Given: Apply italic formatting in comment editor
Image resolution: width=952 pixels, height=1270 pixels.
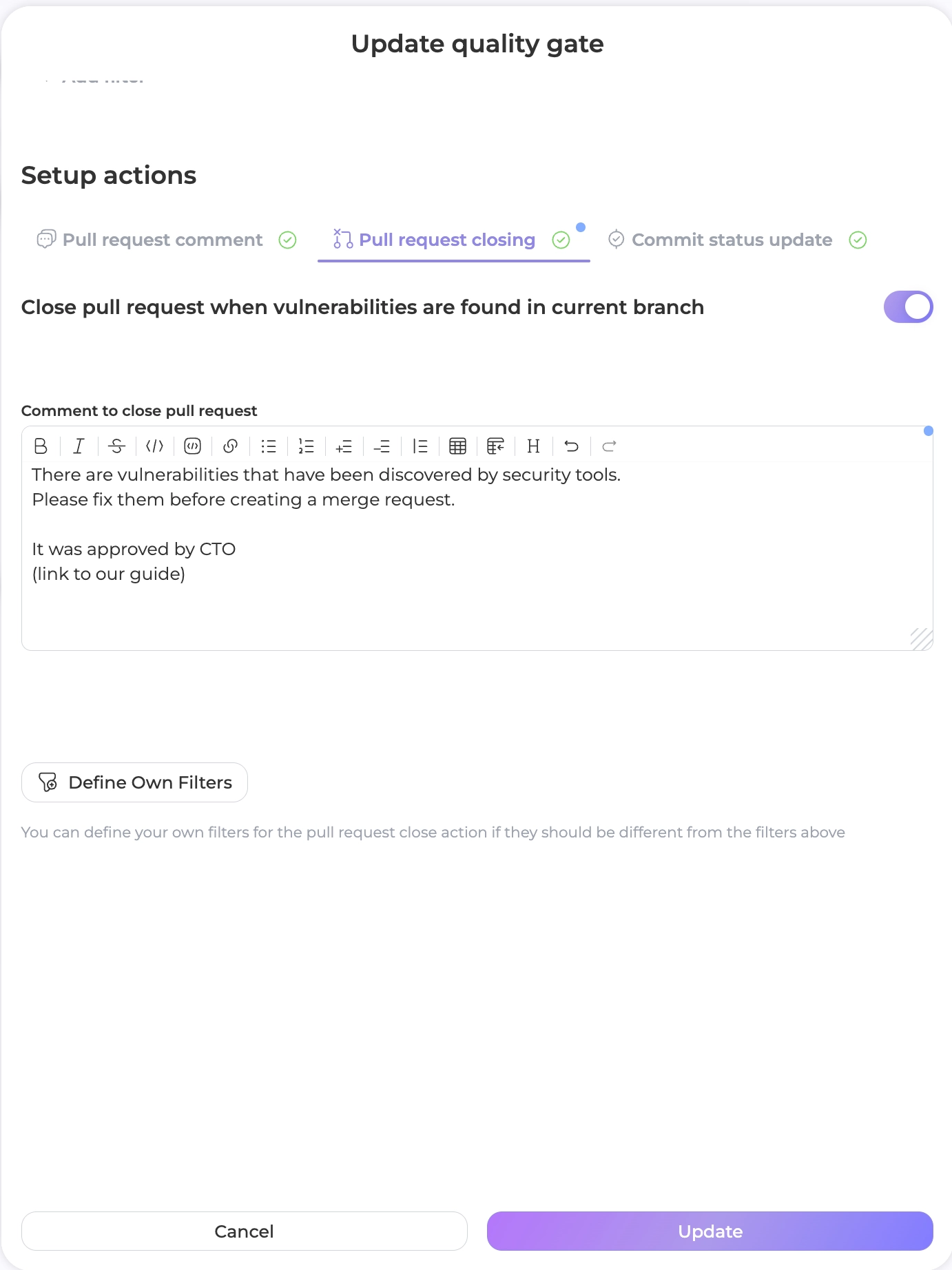Looking at the screenshot, I should (x=79, y=446).
